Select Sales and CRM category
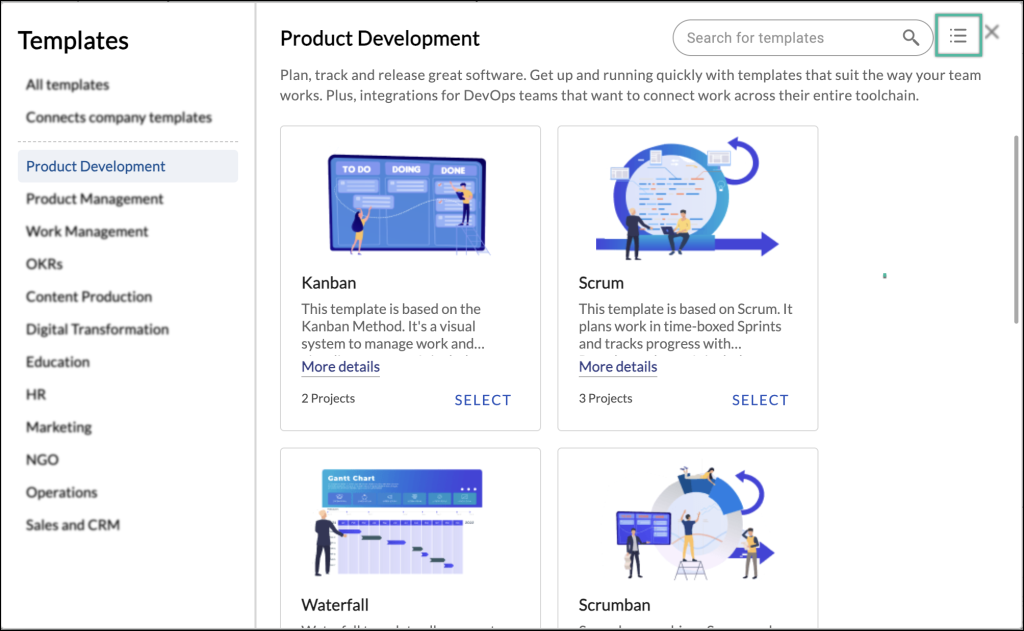This screenshot has width=1024, height=631. tap(73, 525)
